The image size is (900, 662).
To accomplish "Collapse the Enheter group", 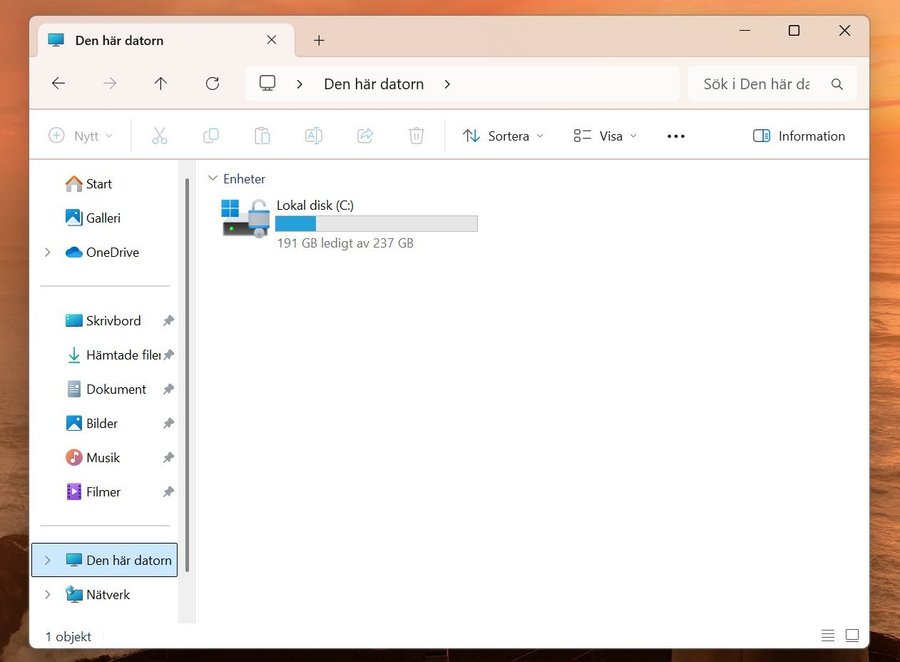I will click(x=212, y=179).
